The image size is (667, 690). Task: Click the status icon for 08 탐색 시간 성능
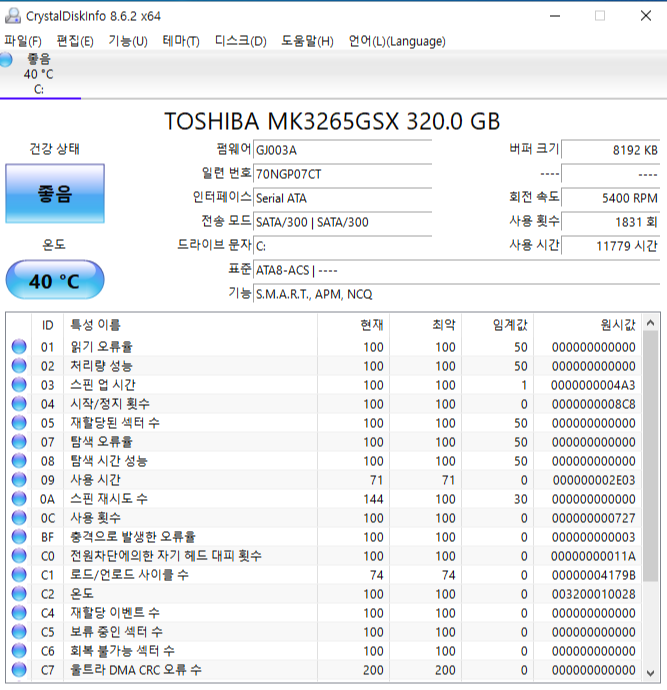click(19, 461)
